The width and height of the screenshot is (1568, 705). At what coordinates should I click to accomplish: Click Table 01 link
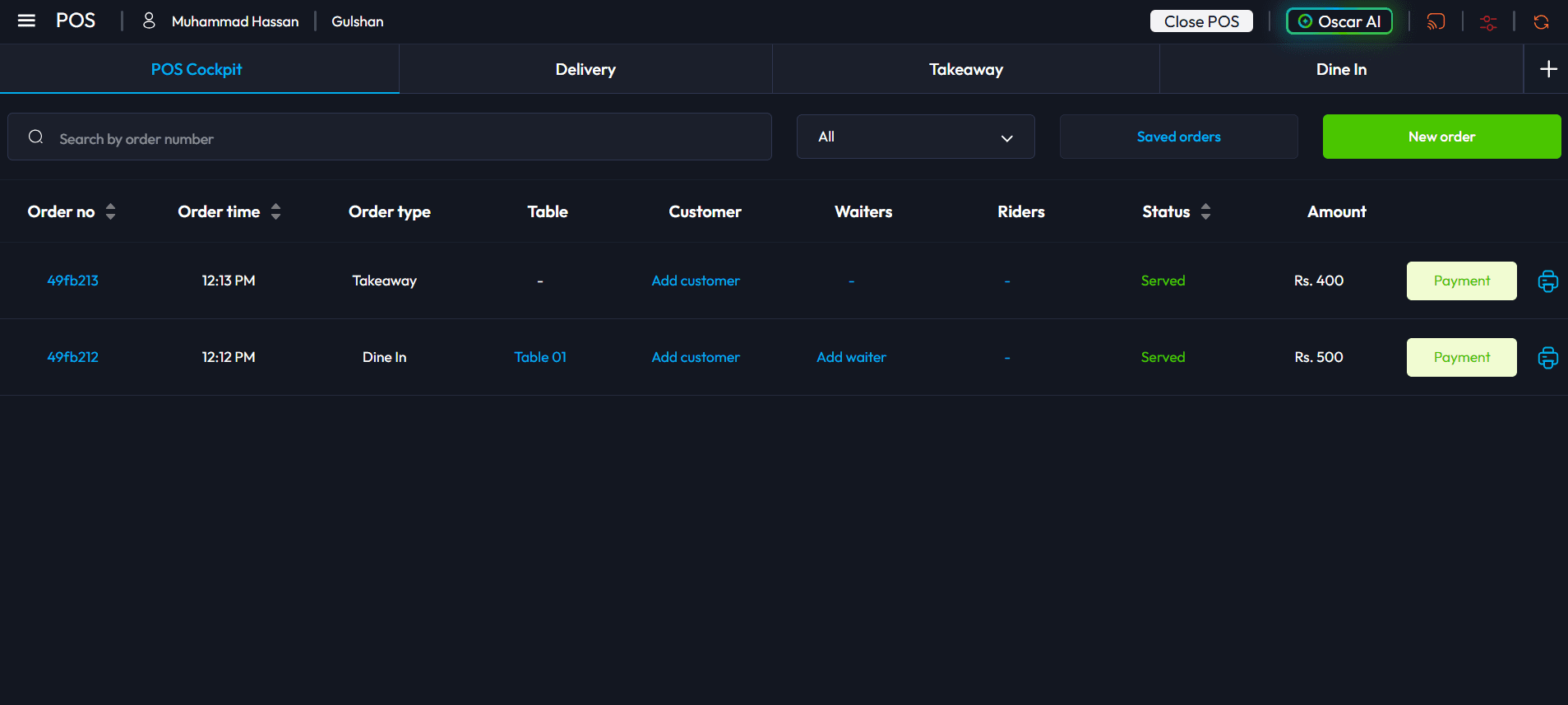[540, 357]
